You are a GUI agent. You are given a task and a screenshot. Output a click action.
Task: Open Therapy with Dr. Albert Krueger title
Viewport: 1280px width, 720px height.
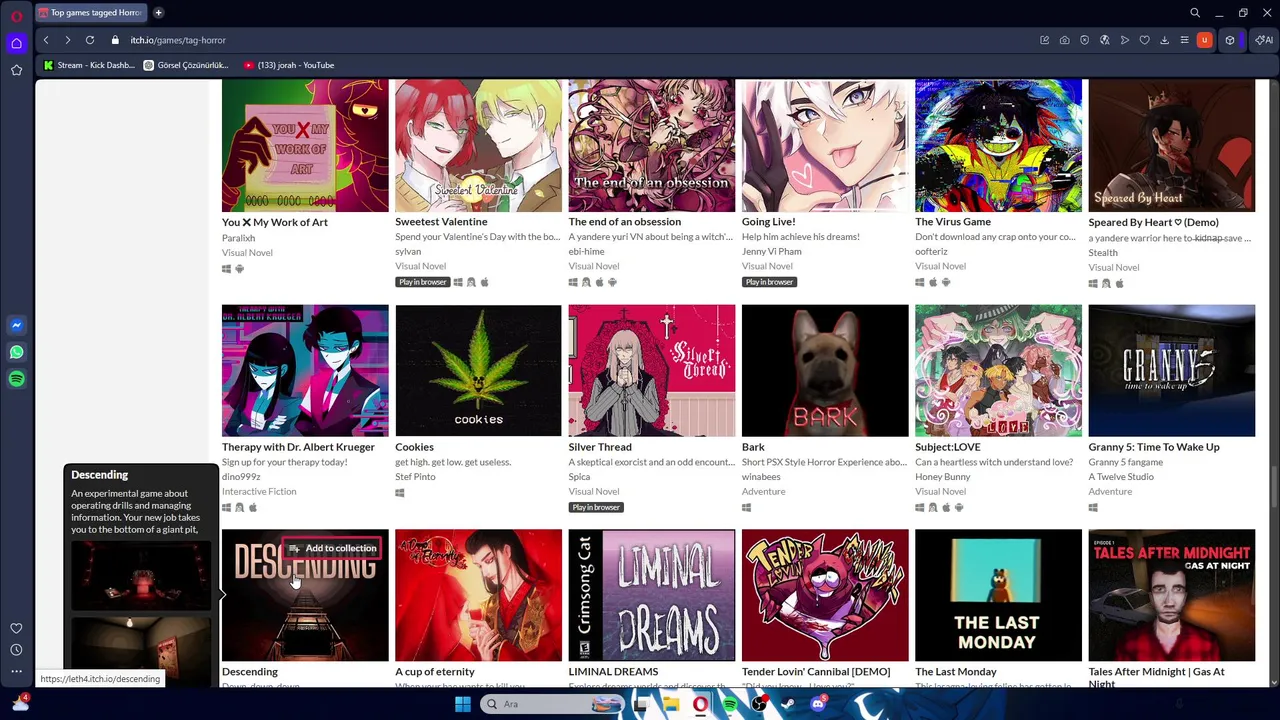coord(298,447)
